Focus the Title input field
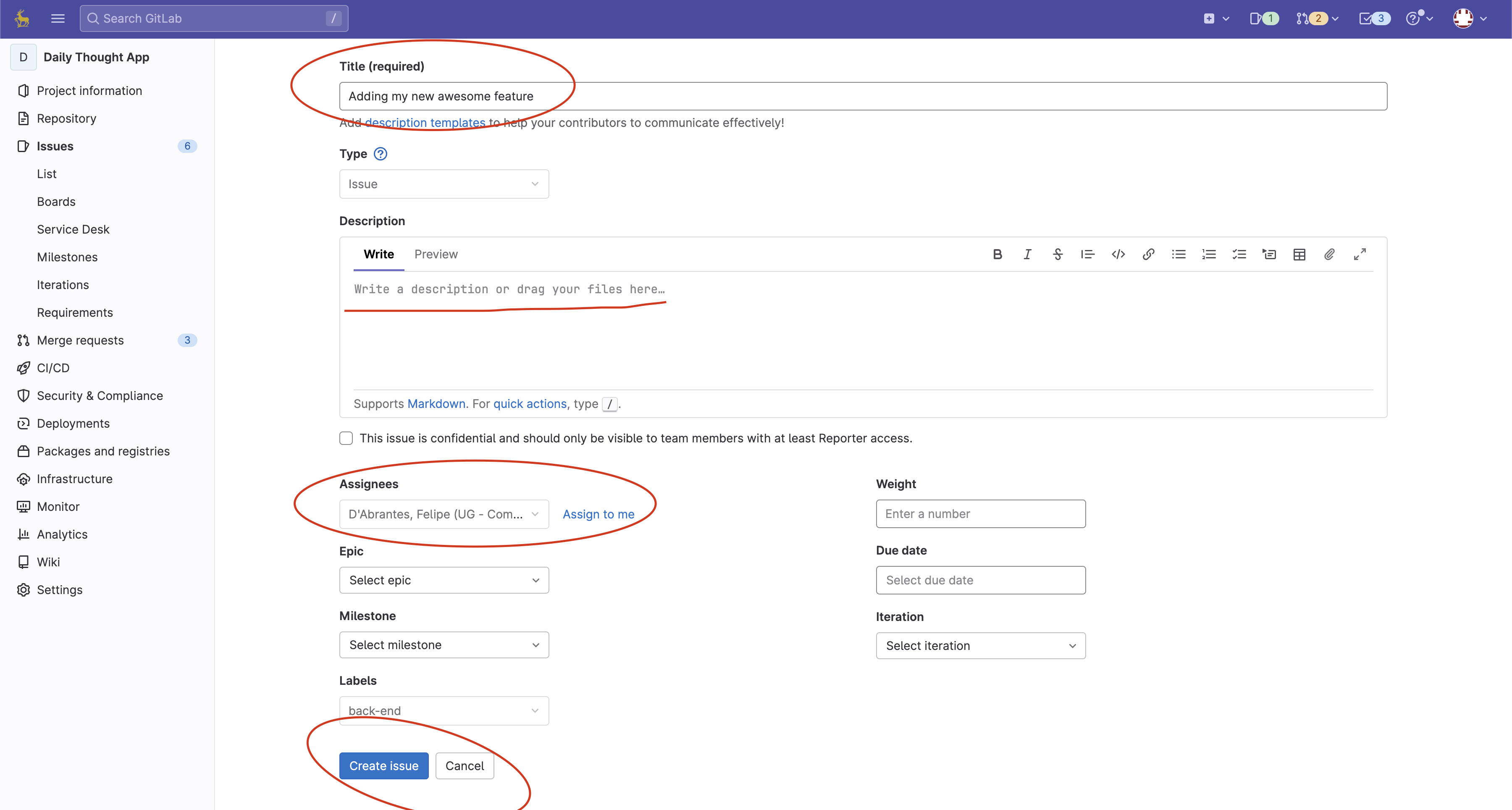 [863, 96]
